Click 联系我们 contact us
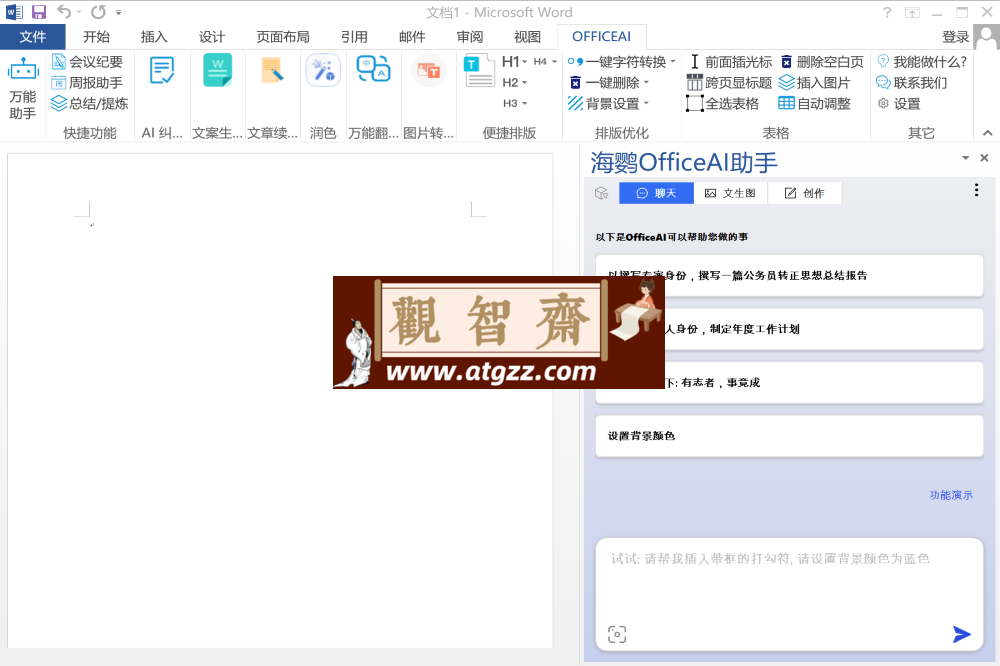1000x666 pixels. [911, 82]
